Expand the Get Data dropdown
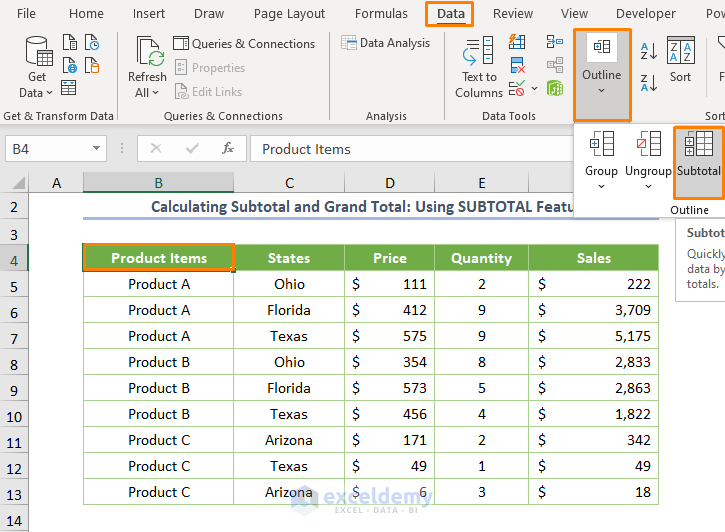 coord(37,93)
